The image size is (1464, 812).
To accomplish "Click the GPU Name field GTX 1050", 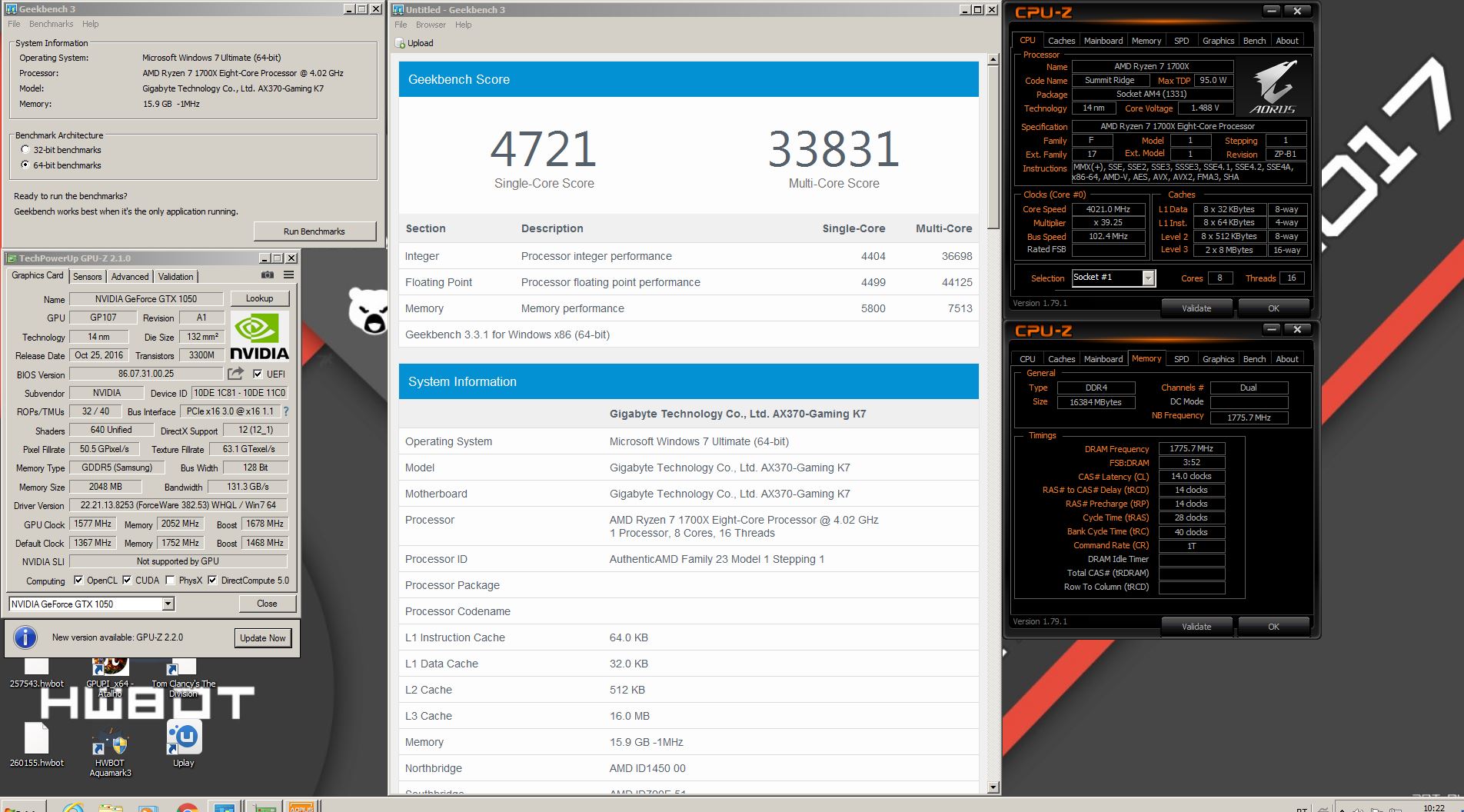I will coord(146,298).
